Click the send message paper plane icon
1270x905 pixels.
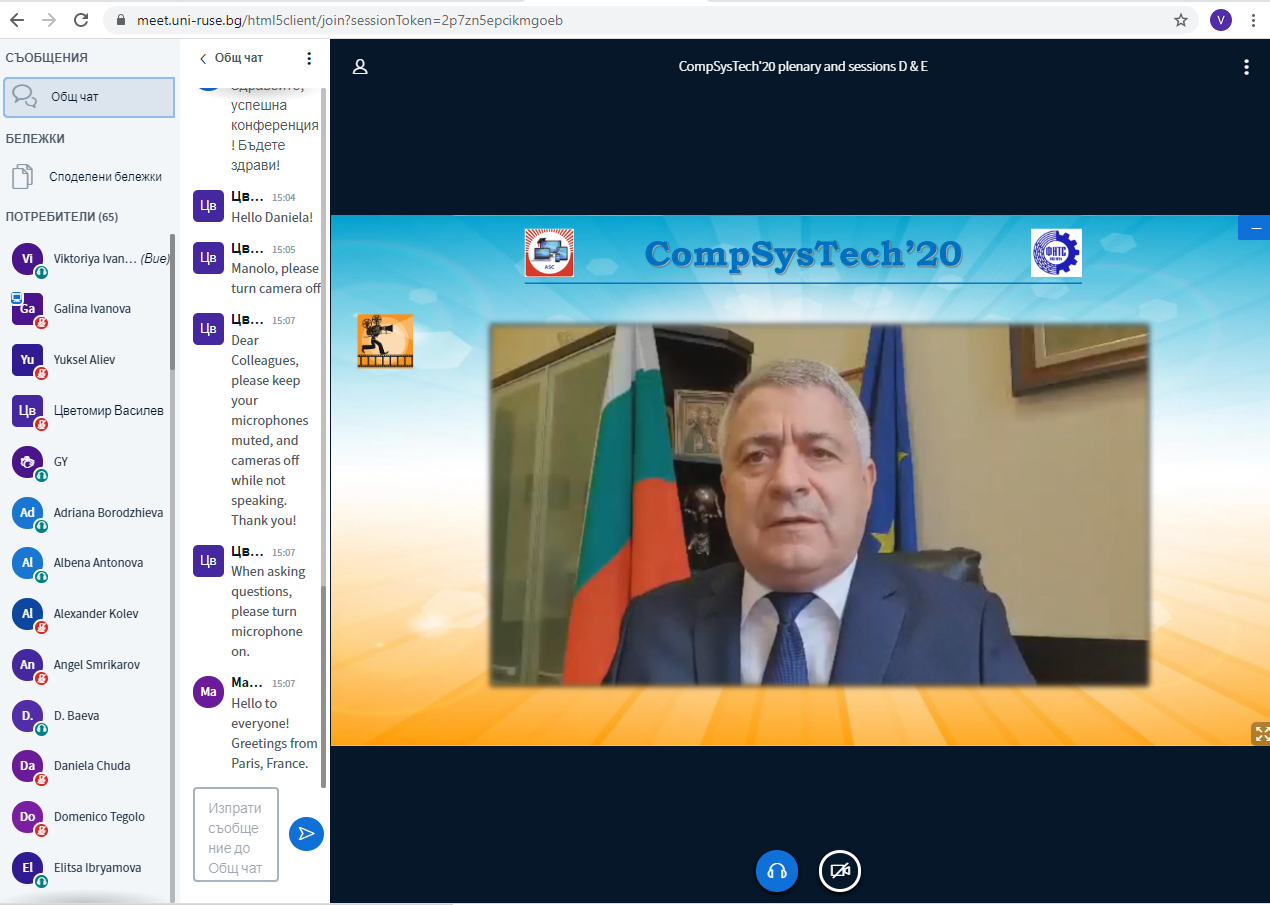306,834
